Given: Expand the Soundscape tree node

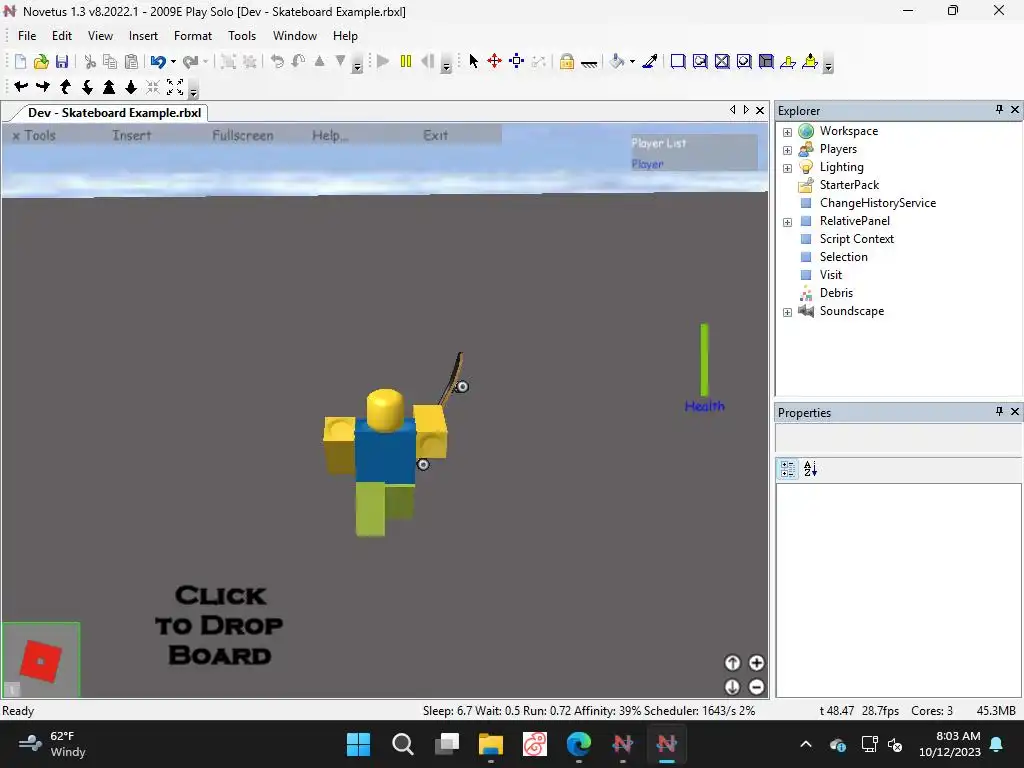Looking at the screenshot, I should tap(788, 312).
